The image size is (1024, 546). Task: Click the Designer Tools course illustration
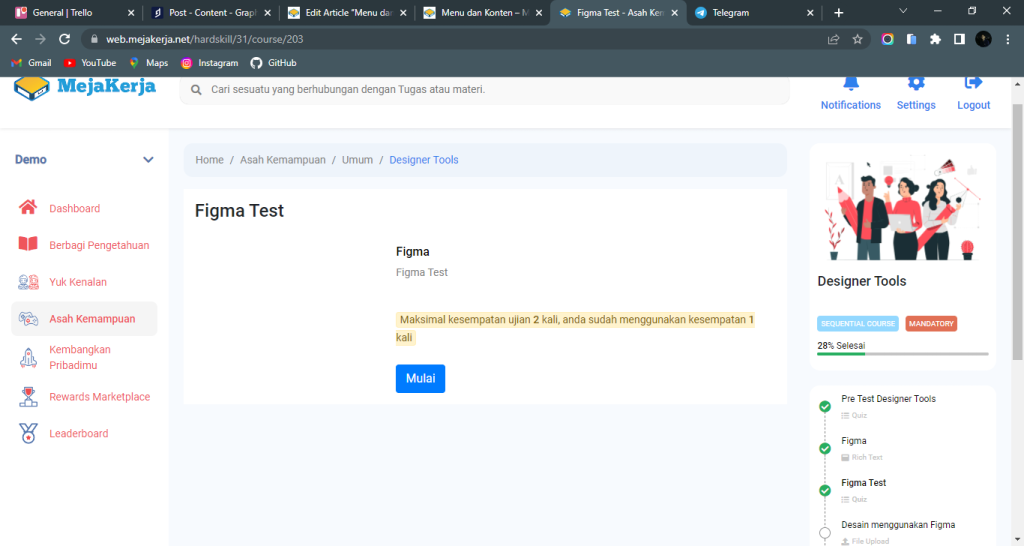pos(903,208)
